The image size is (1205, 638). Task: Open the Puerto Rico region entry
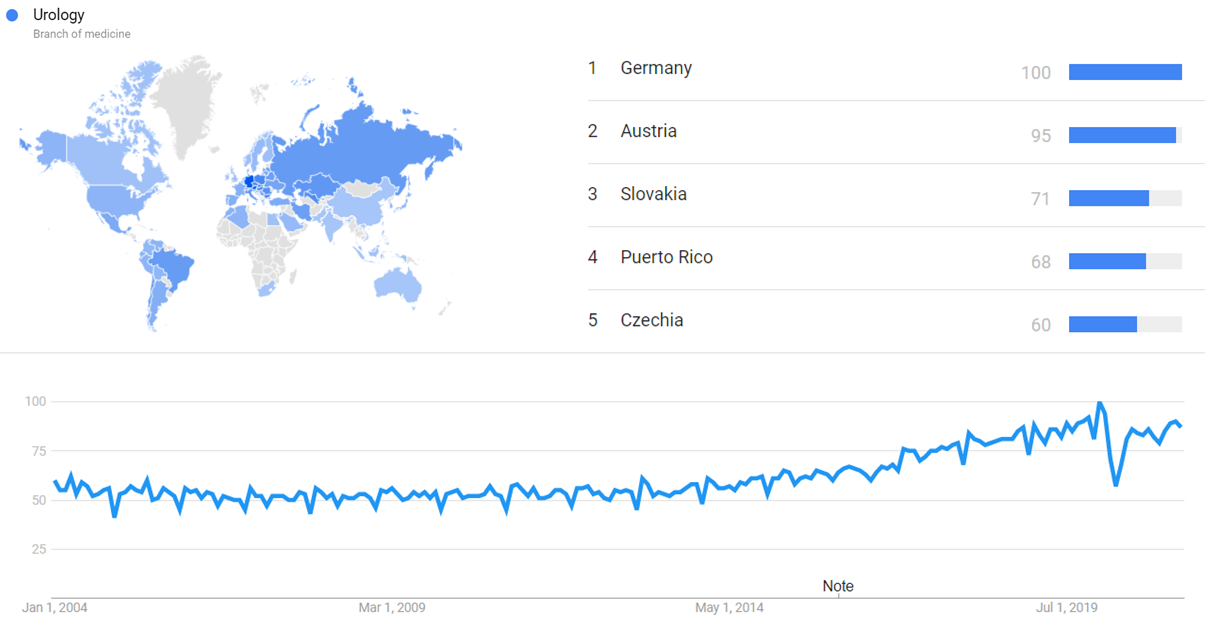point(666,257)
